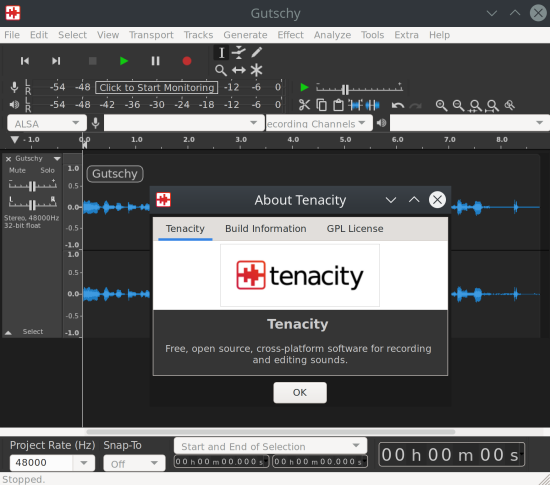
Task: Click the Stop playback button
Action: 93,61
